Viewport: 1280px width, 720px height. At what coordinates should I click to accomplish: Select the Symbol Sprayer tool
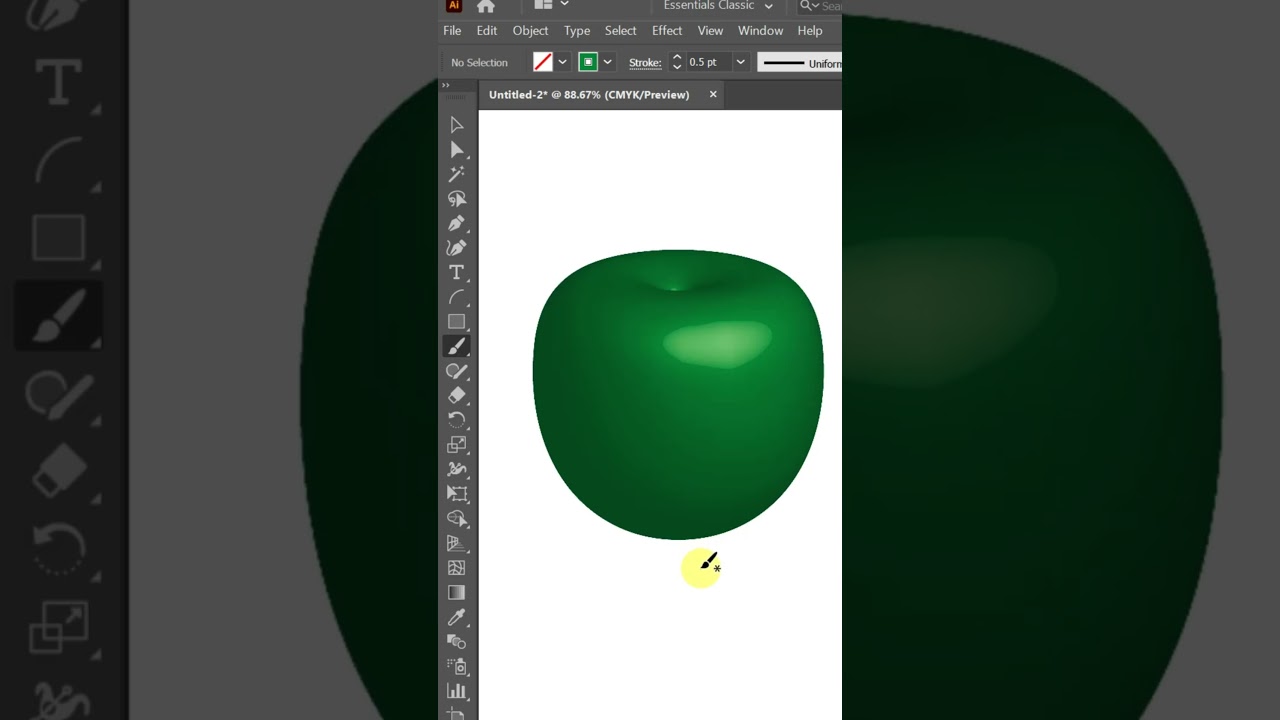[x=456, y=666]
